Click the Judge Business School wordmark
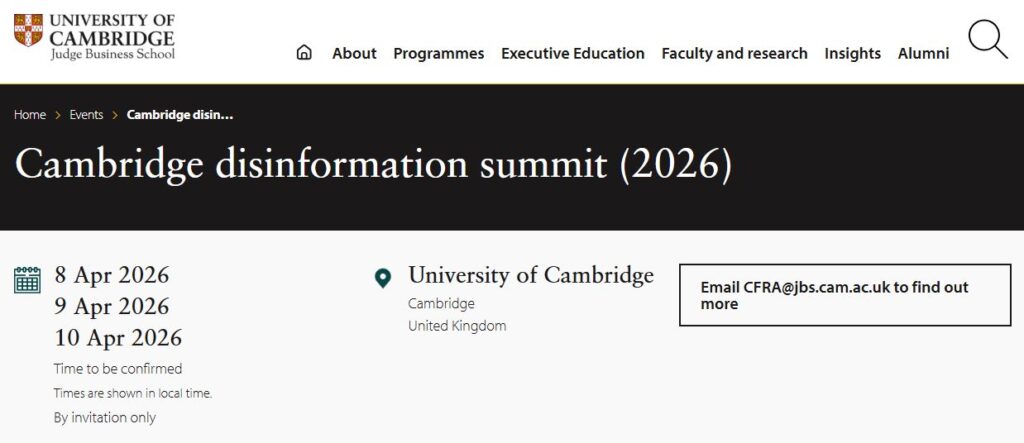 click(x=112, y=54)
